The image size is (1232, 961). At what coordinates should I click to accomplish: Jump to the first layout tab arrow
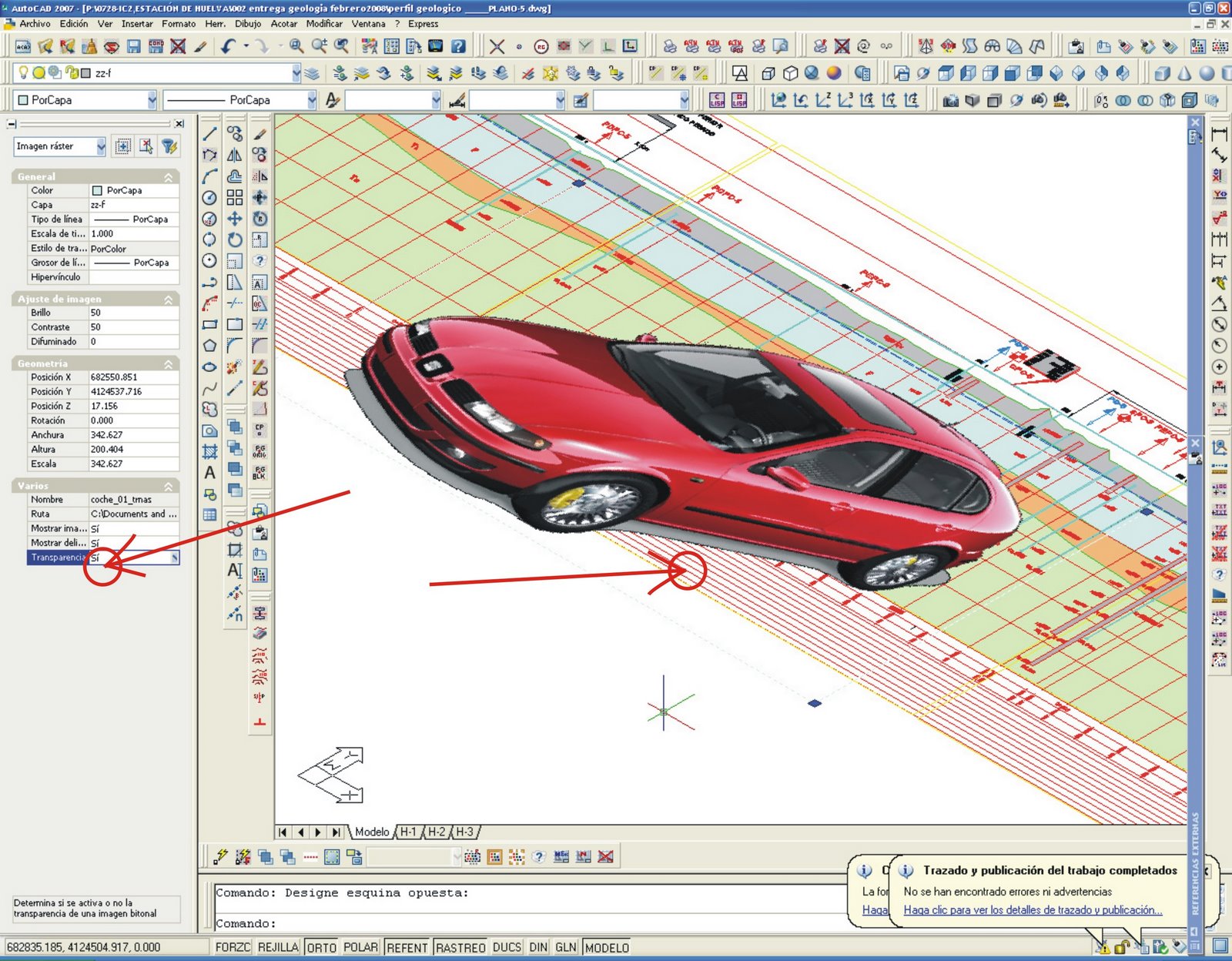[283, 832]
